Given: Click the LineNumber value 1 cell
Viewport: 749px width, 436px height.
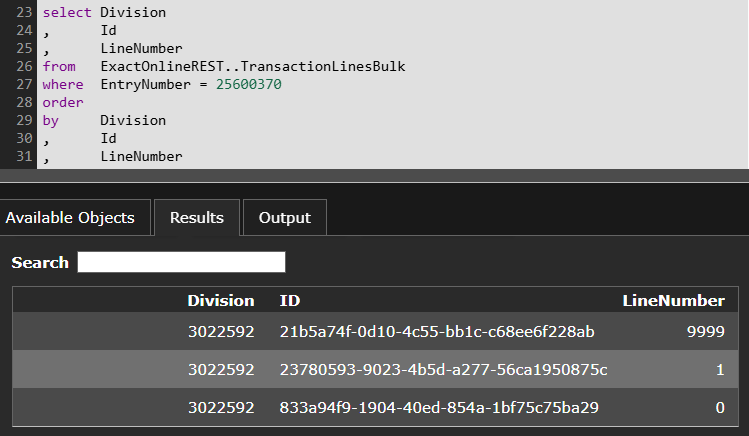Looking at the screenshot, I should pyautogui.click(x=719, y=370).
